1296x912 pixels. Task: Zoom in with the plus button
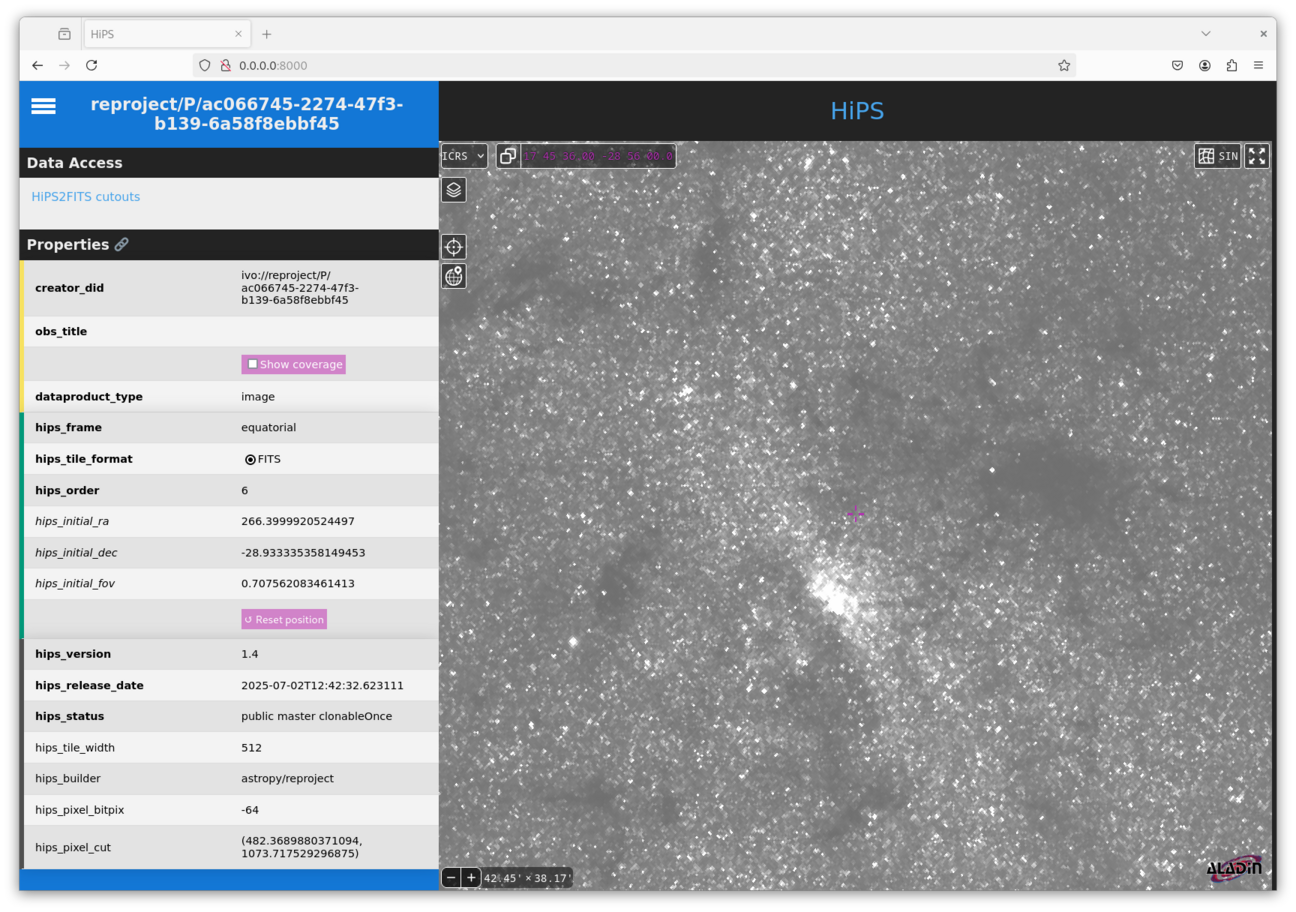click(x=471, y=878)
